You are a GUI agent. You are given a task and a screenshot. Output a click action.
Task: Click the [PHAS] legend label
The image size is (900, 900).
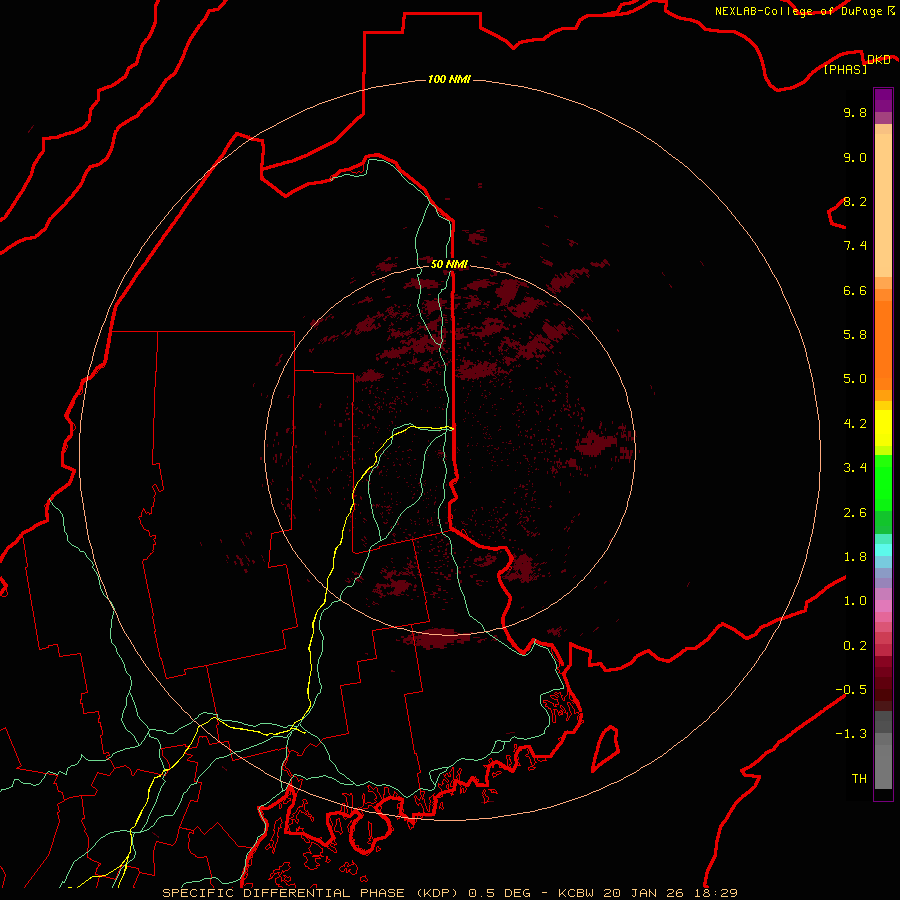(845, 70)
